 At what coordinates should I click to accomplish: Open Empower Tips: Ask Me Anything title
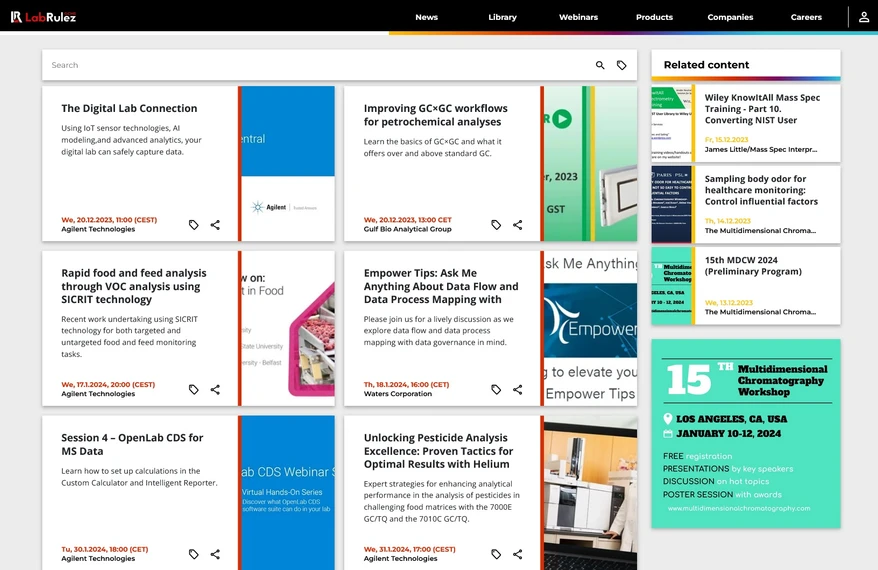click(x=441, y=286)
